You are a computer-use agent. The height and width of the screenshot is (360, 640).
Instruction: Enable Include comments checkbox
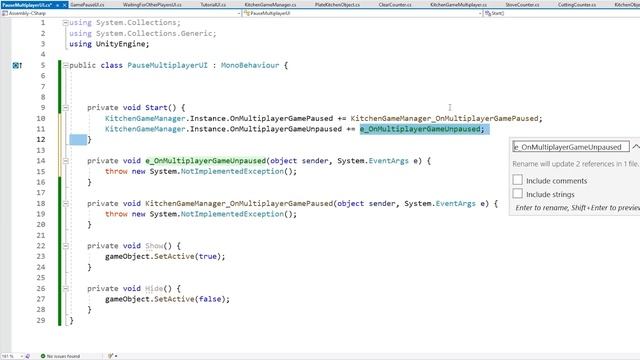pos(518,180)
